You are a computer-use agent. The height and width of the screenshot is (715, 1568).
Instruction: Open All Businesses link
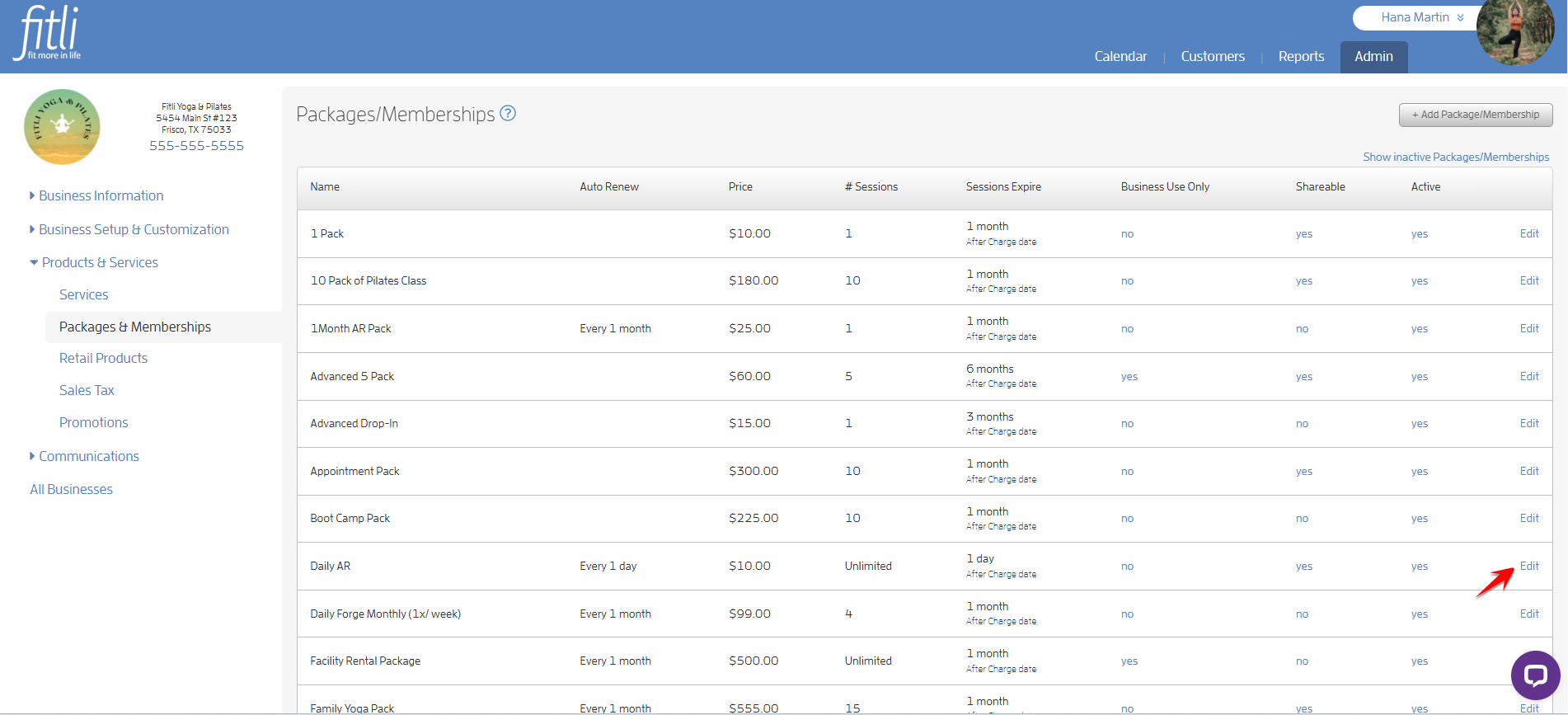(x=71, y=489)
